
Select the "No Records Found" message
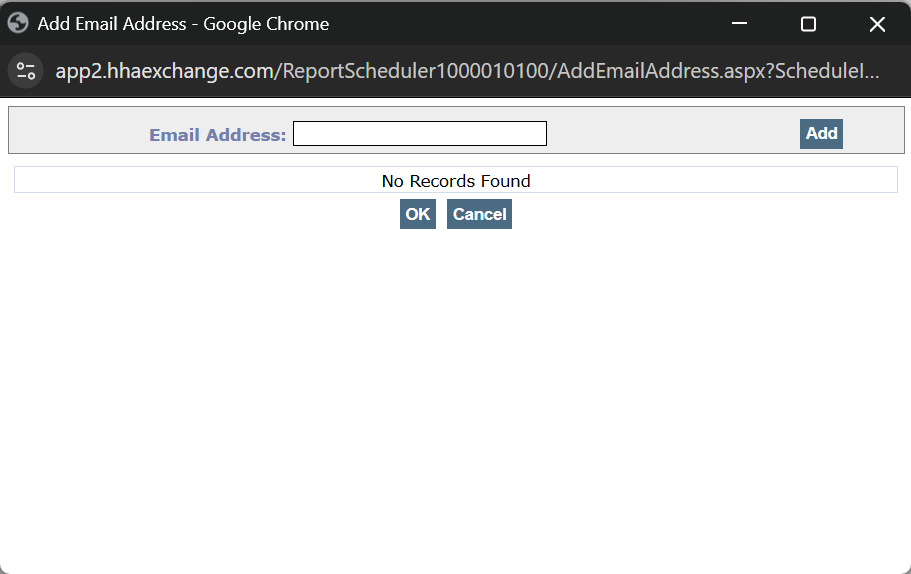[x=456, y=181]
